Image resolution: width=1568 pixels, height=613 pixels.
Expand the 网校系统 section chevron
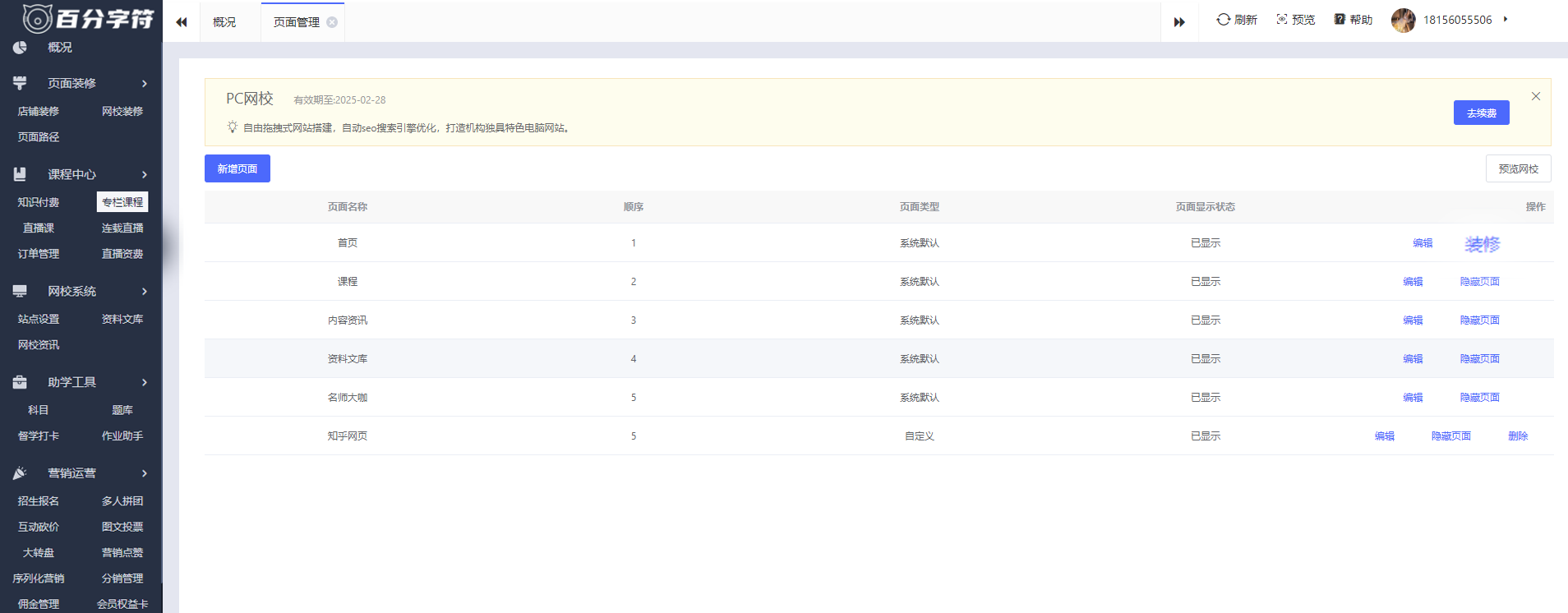145,291
